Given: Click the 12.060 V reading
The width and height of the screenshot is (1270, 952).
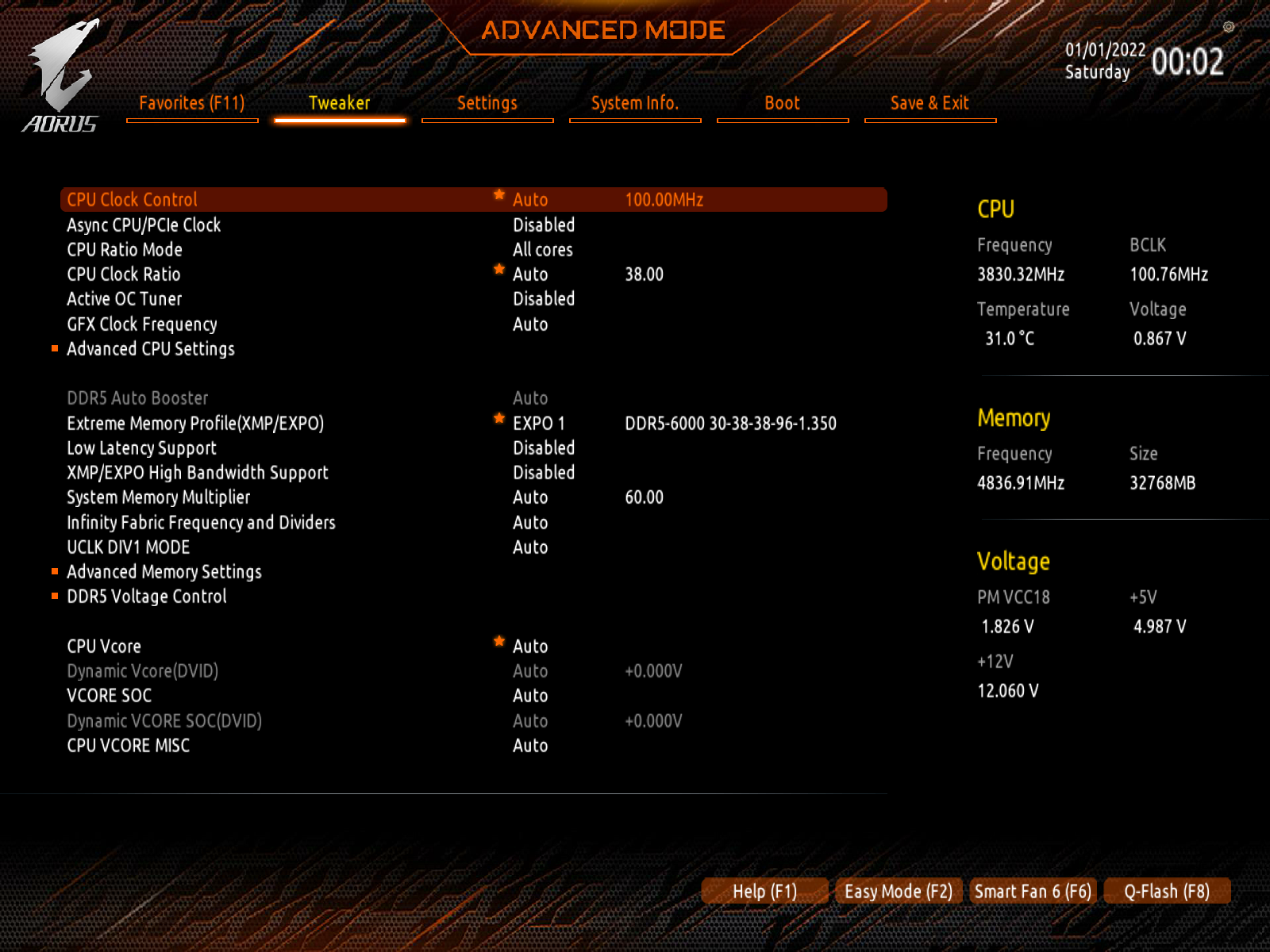Looking at the screenshot, I should (1008, 691).
